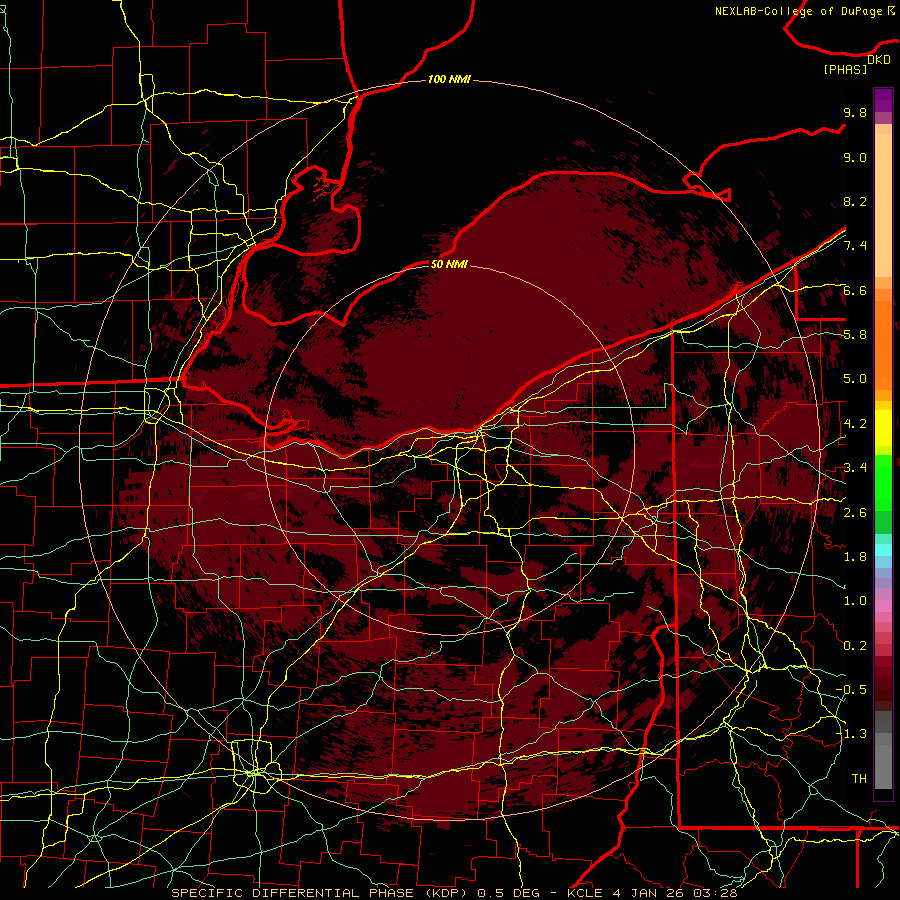This screenshot has width=900, height=900.
Task: Click the 1.8 scale value
Action: point(855,557)
